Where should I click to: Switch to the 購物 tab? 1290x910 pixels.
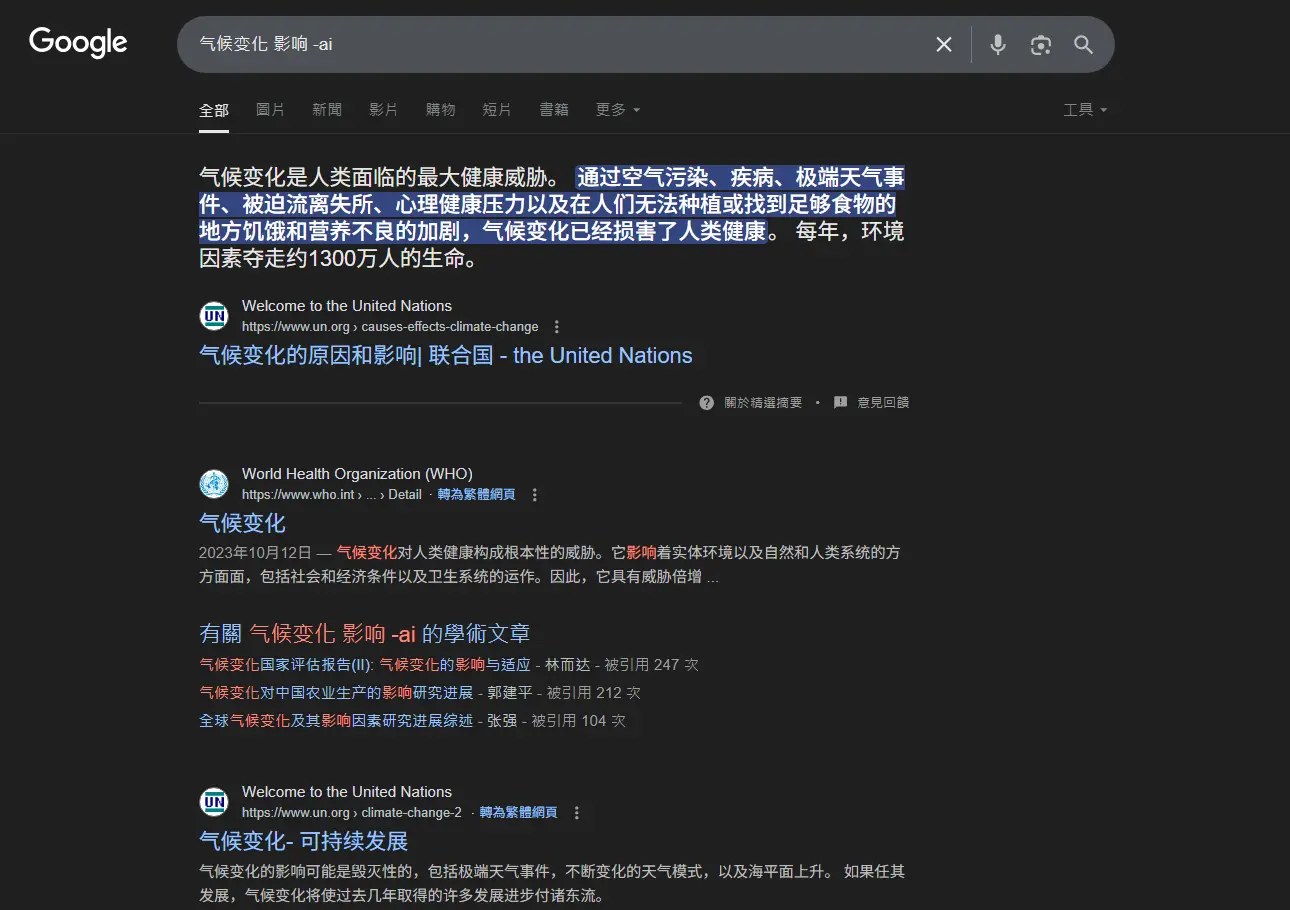pyautogui.click(x=440, y=110)
